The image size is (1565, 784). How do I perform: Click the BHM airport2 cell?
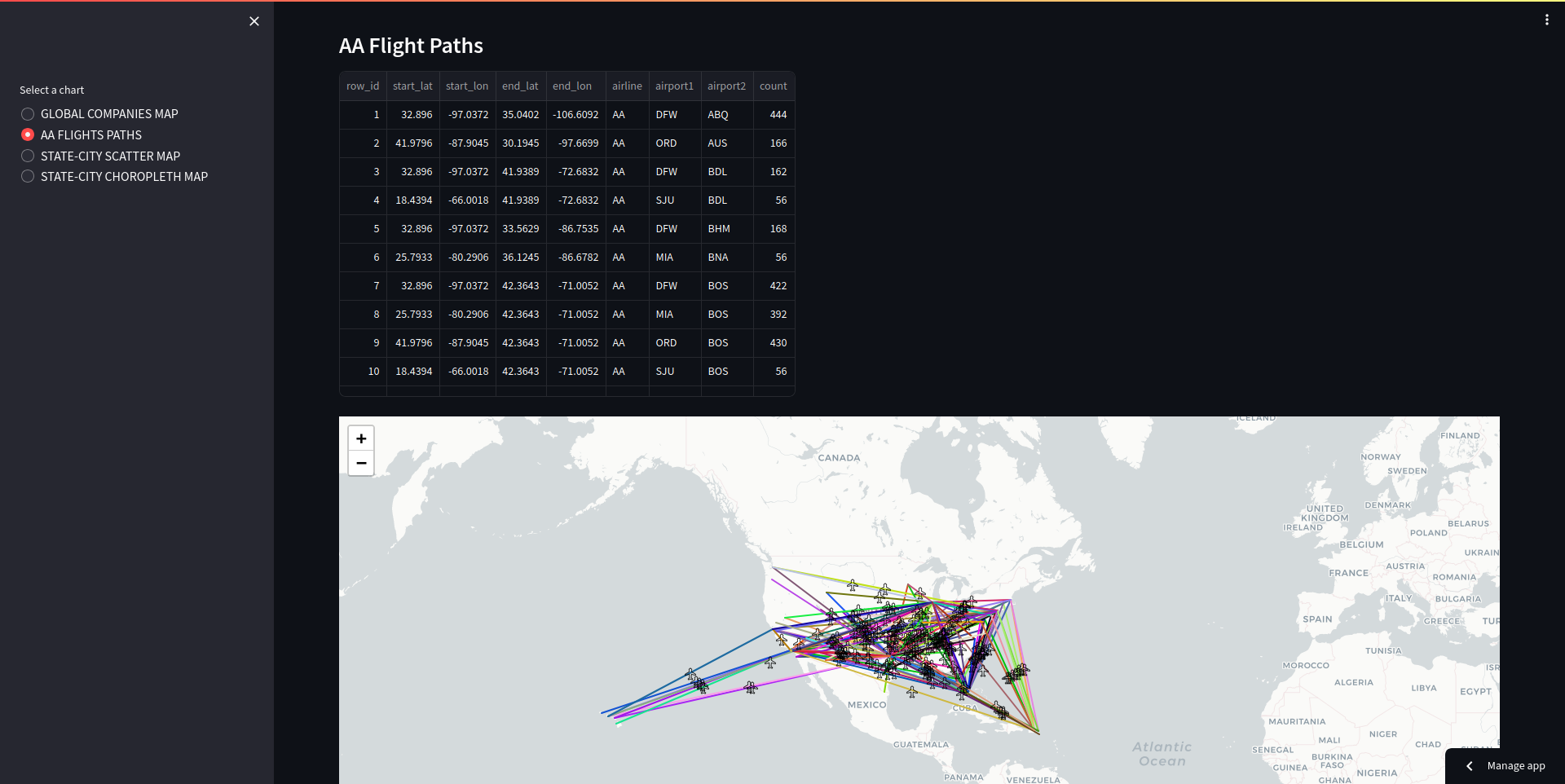click(x=727, y=229)
